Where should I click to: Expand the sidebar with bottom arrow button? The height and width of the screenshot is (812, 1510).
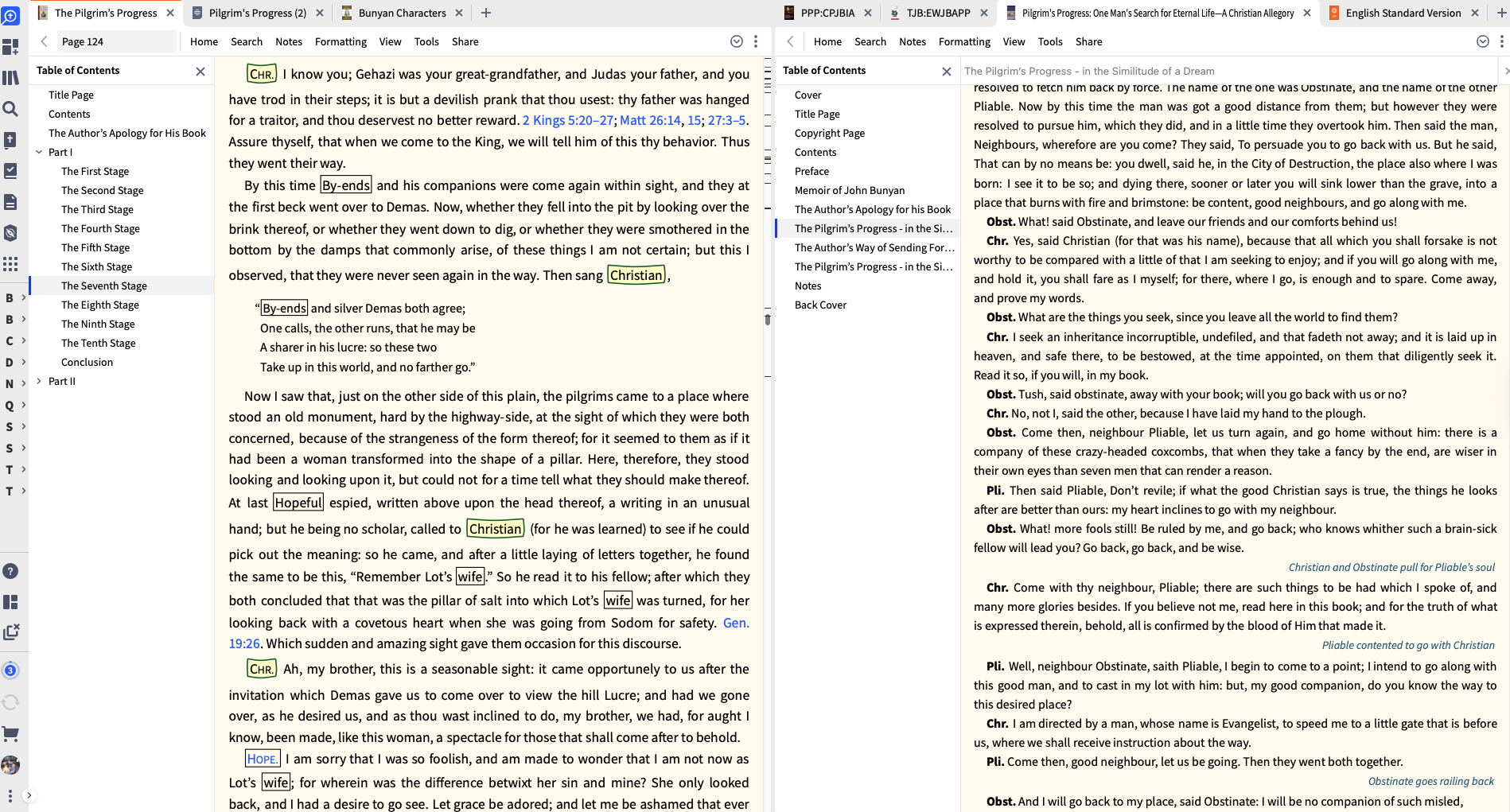click(29, 795)
